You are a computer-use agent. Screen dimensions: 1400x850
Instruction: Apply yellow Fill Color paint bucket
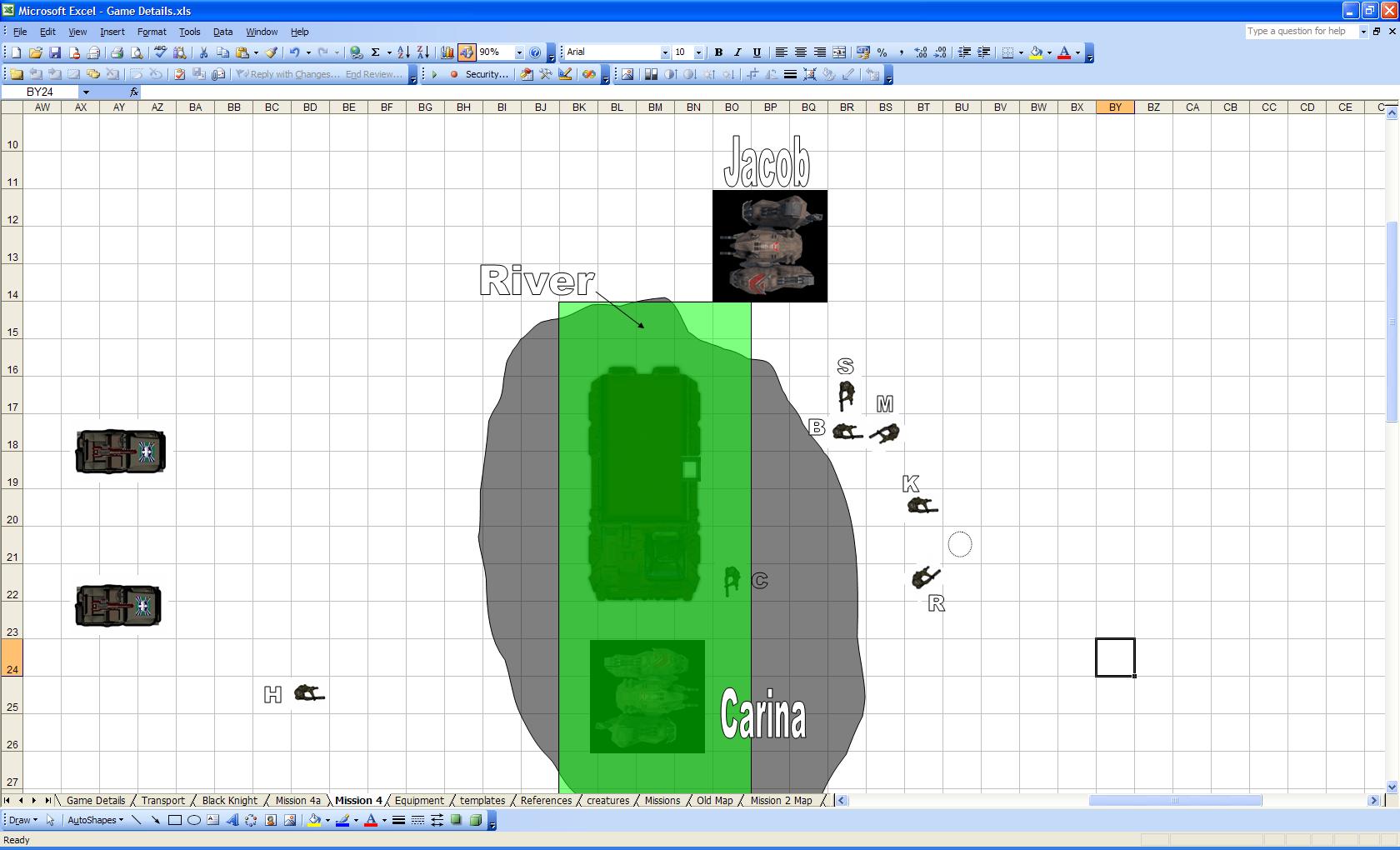pyautogui.click(x=1036, y=52)
